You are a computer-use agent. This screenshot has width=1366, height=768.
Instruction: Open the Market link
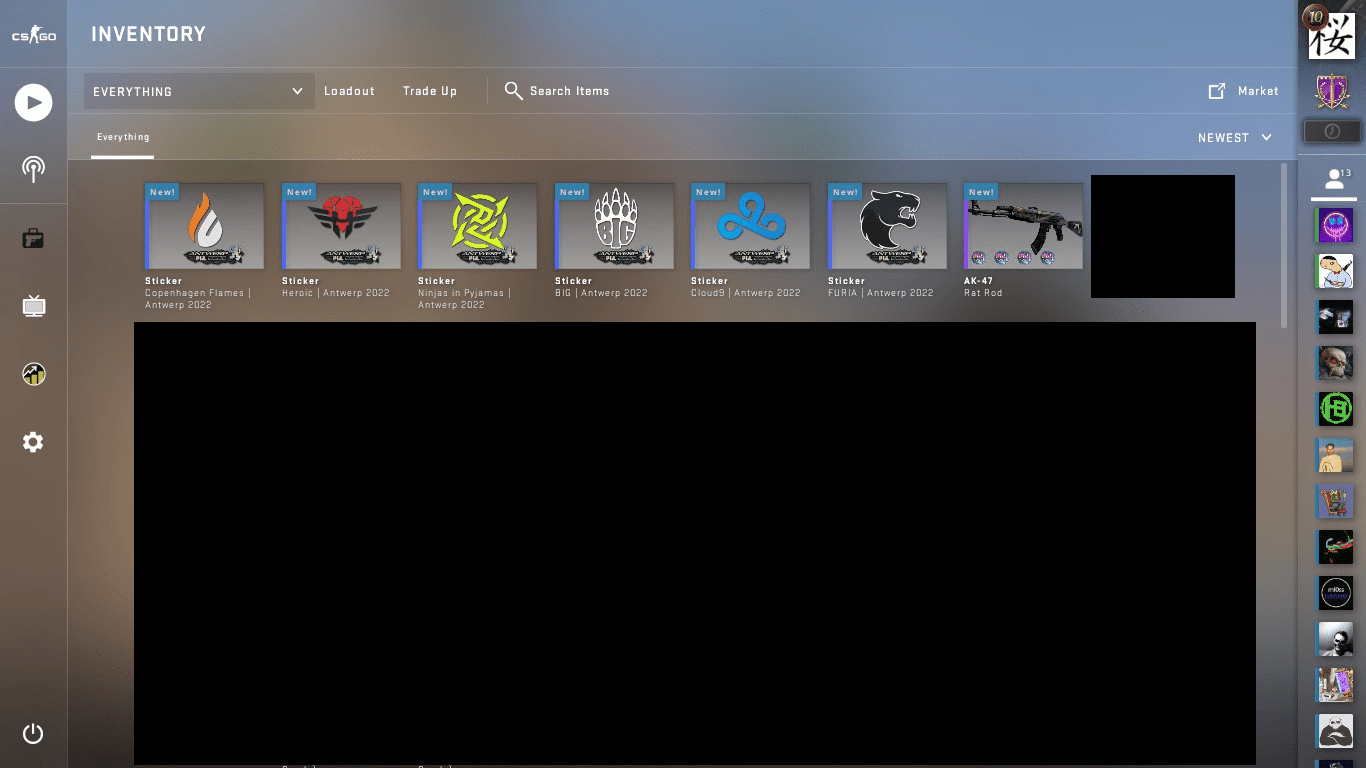tap(1258, 91)
